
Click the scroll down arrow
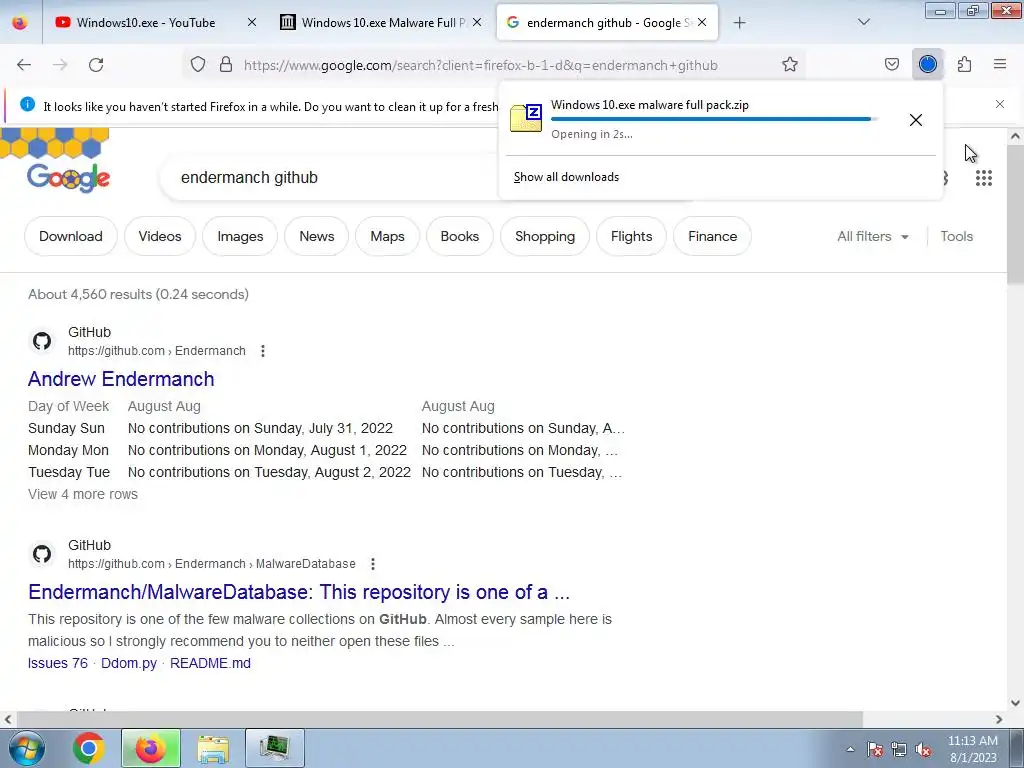[1015, 703]
